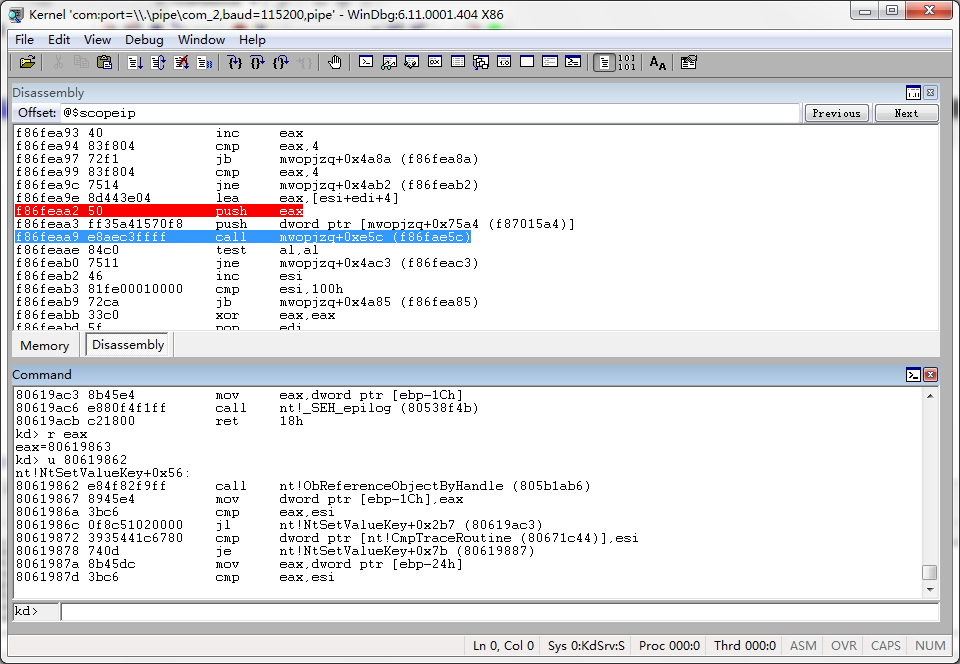This screenshot has width=960, height=664.
Task: Click the Font (AA) toolbar icon
Action: click(x=658, y=62)
